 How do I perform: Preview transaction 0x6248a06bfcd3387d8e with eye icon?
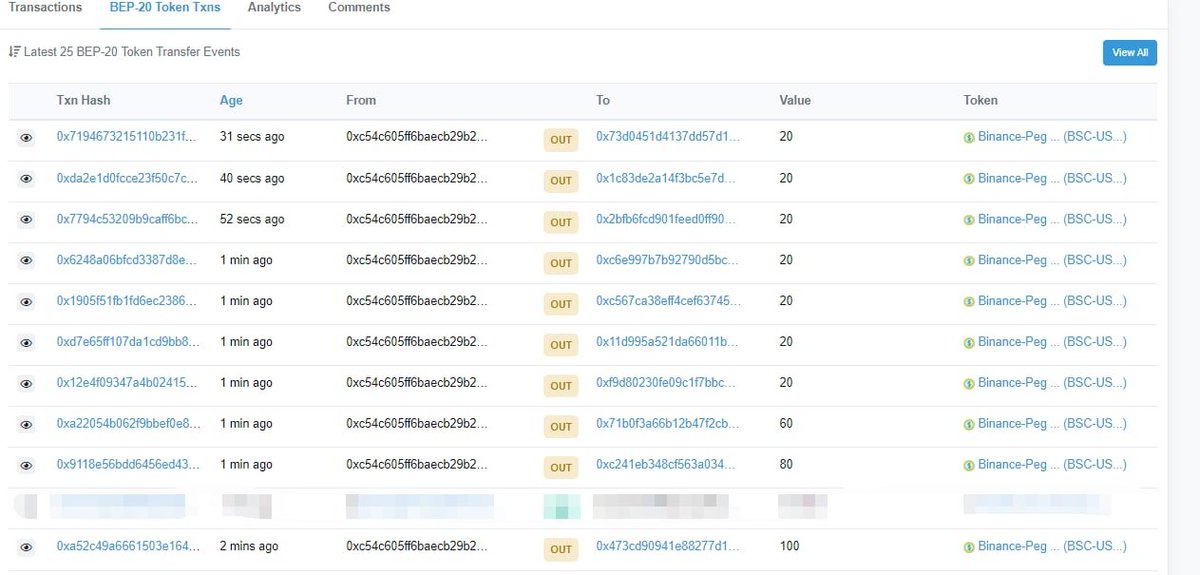[x=26, y=261]
